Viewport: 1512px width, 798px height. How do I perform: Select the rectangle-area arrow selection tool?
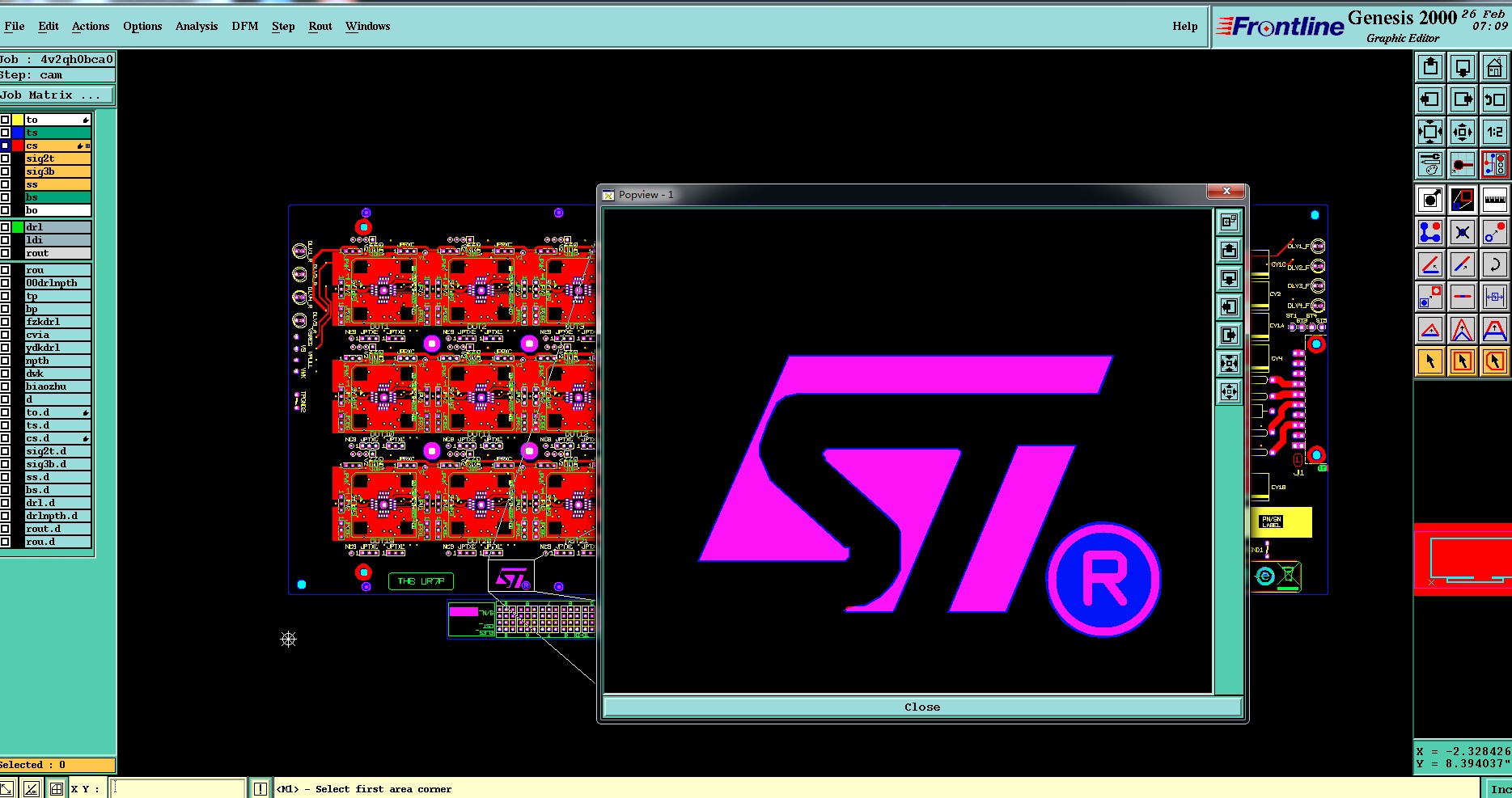click(1463, 361)
